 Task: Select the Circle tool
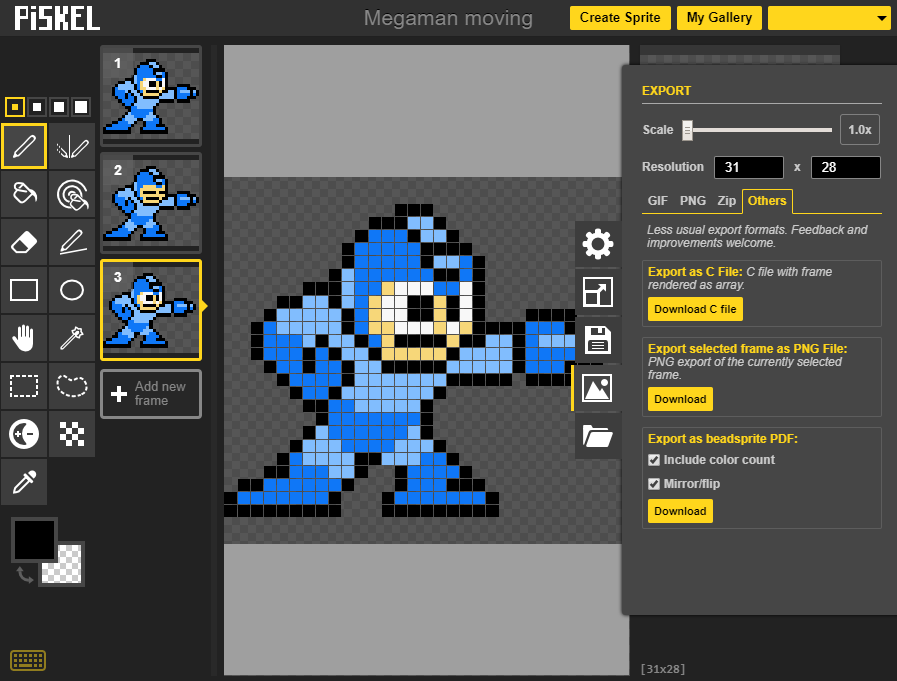(x=72, y=290)
